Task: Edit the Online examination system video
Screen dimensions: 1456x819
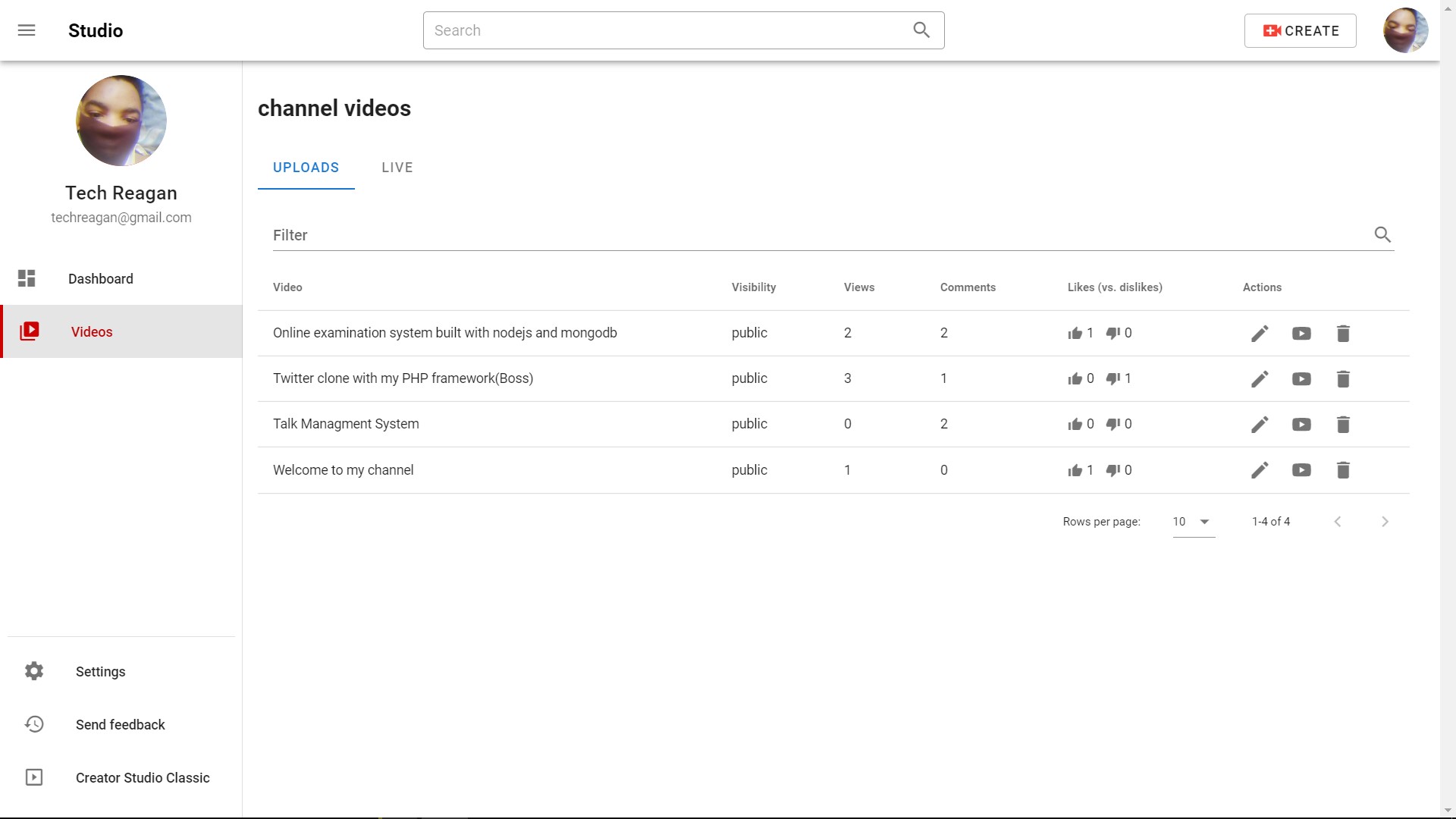Action: (1260, 334)
